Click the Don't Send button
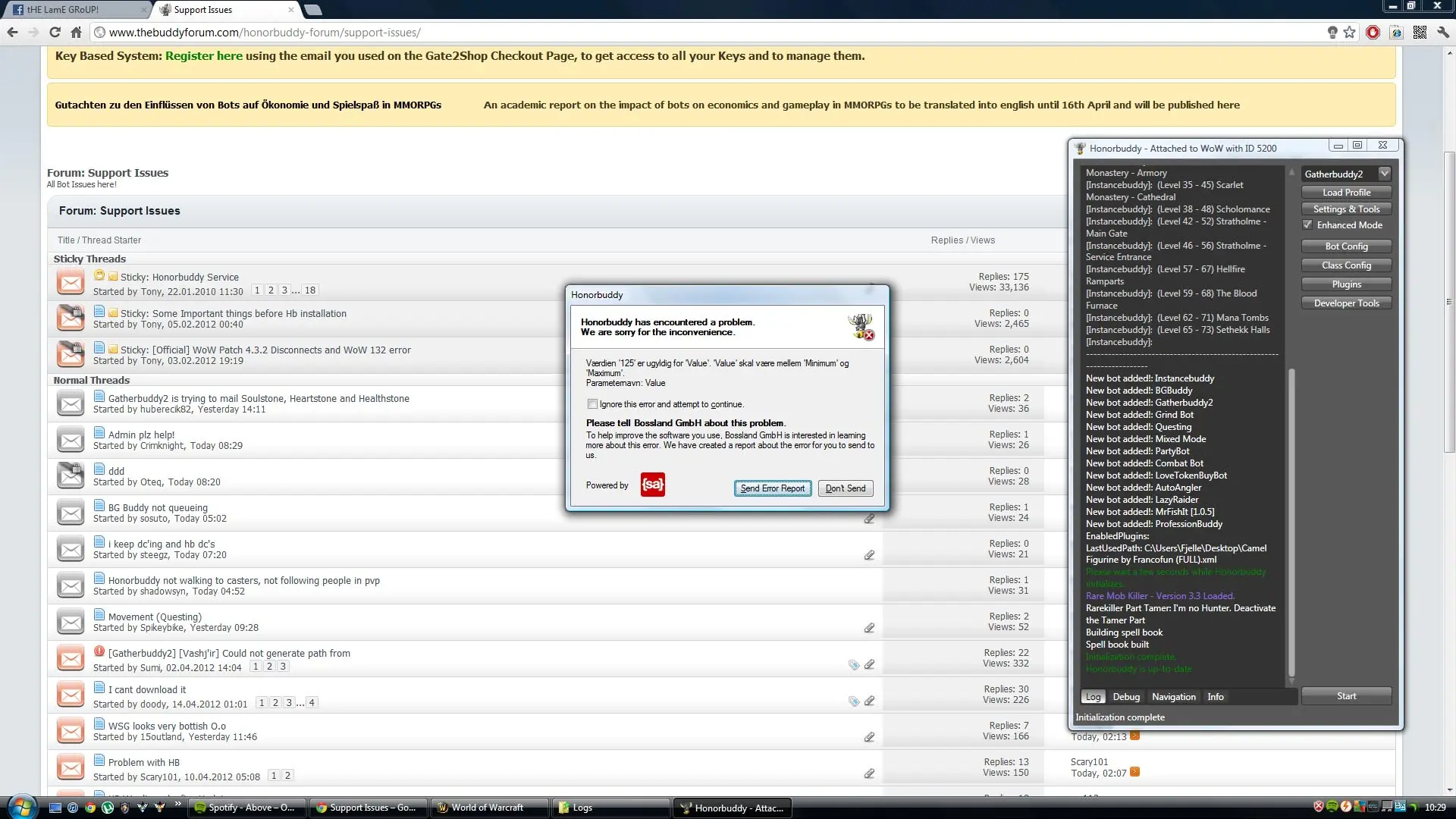1456x819 pixels. pos(846,488)
